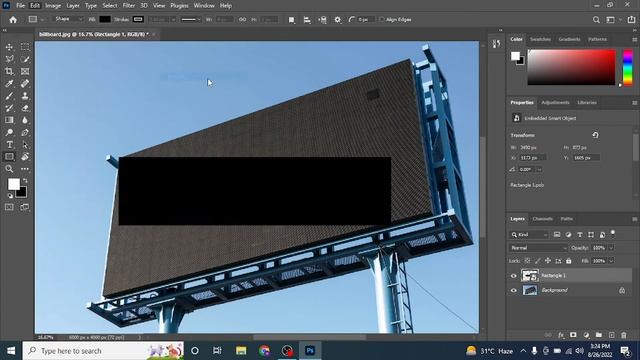Image resolution: width=640 pixels, height=360 pixels.
Task: Switch to the Adjustments tab
Action: 555,102
